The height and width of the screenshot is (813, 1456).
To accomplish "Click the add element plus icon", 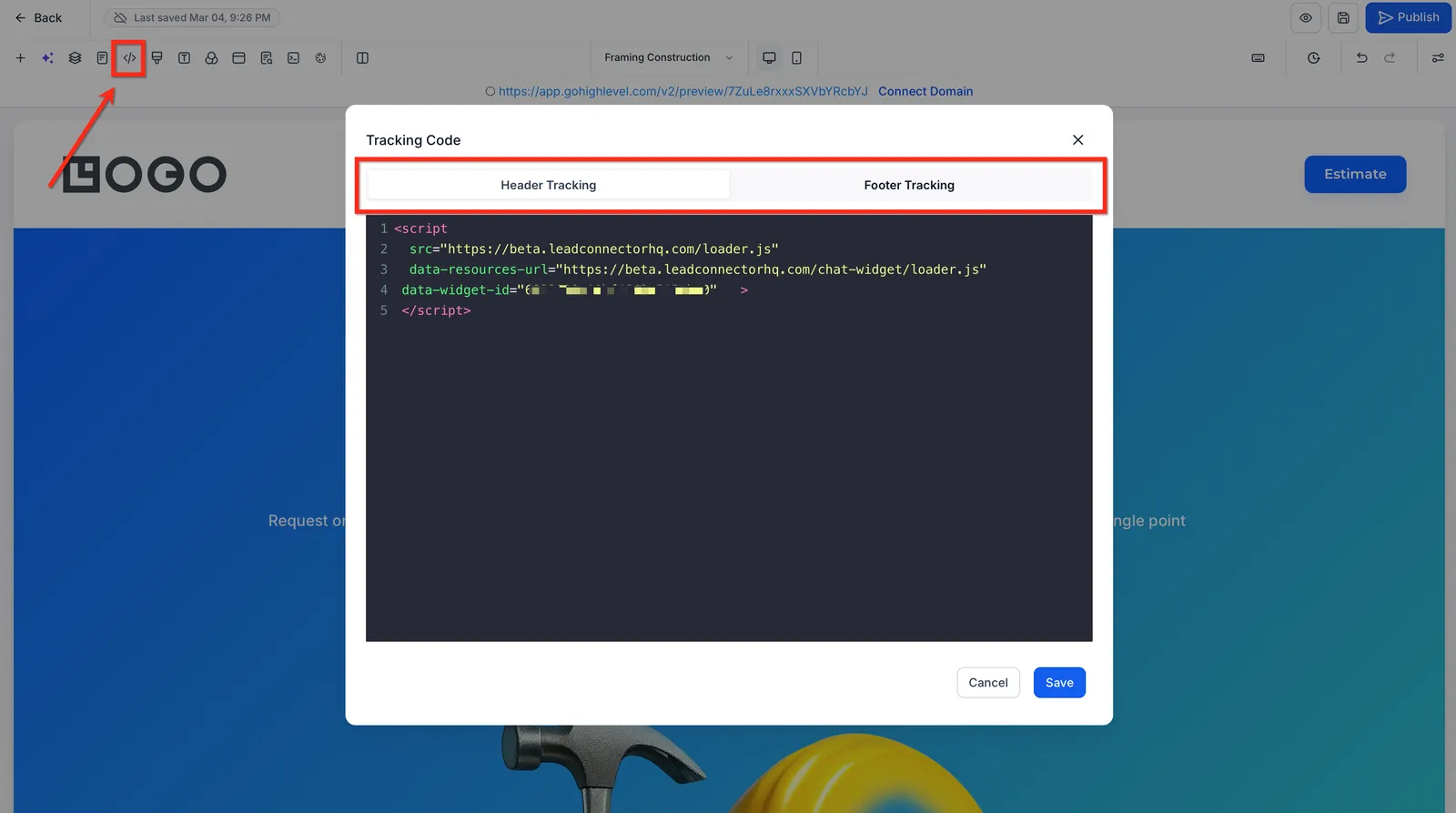I will [20, 57].
